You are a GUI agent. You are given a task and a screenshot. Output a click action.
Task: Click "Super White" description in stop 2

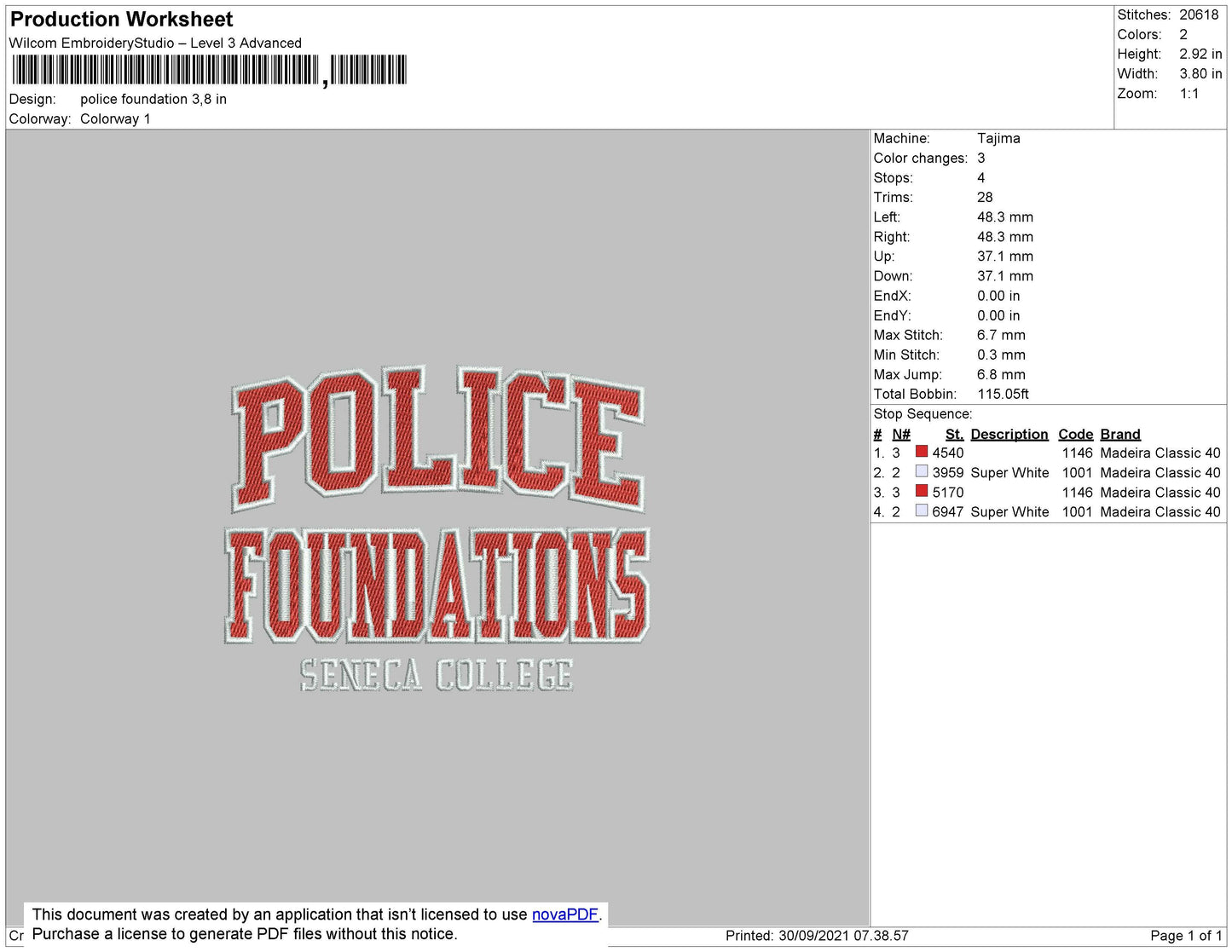click(x=1009, y=472)
